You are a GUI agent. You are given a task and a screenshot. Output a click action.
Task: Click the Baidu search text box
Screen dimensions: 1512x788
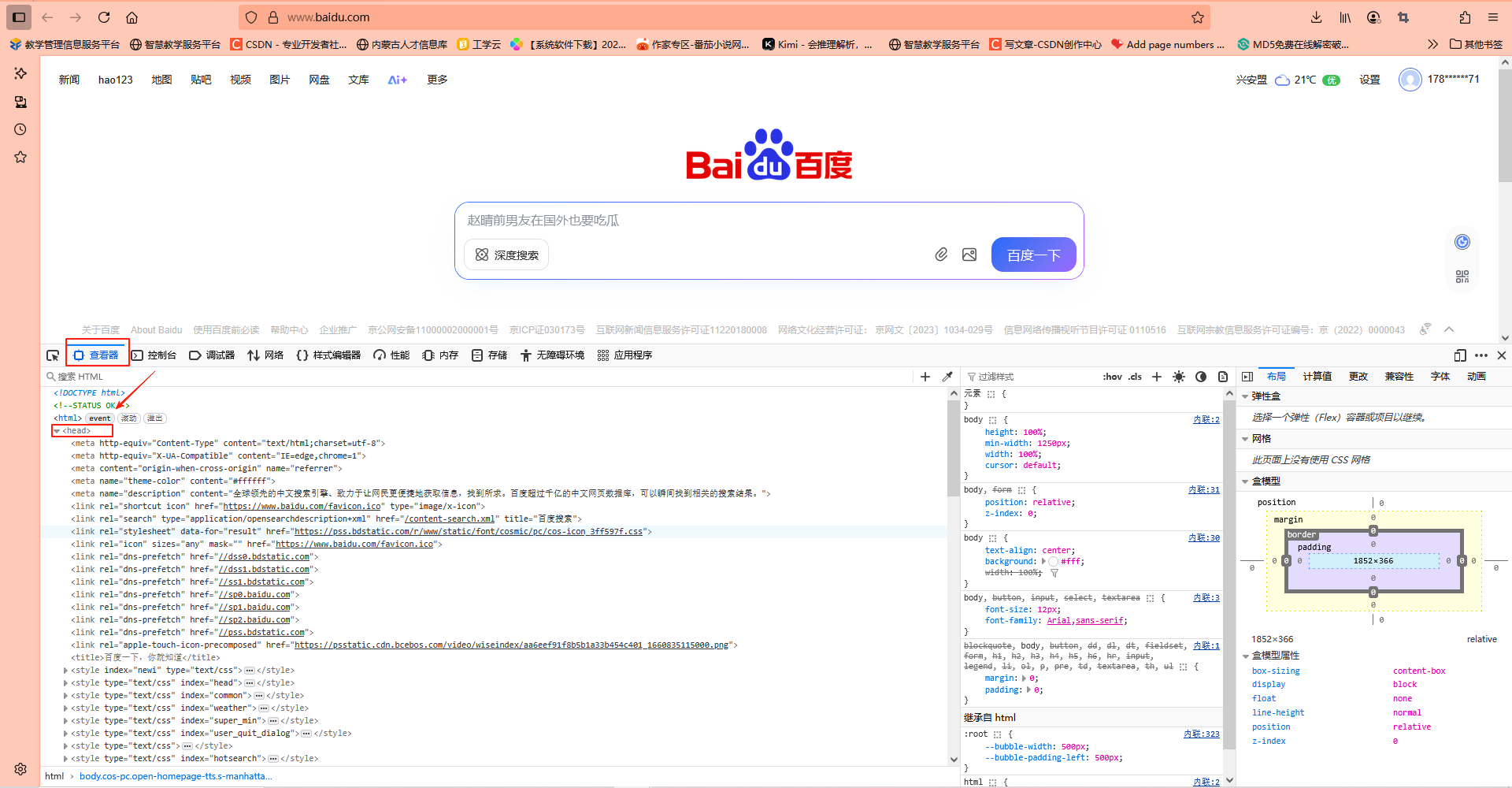pos(769,221)
